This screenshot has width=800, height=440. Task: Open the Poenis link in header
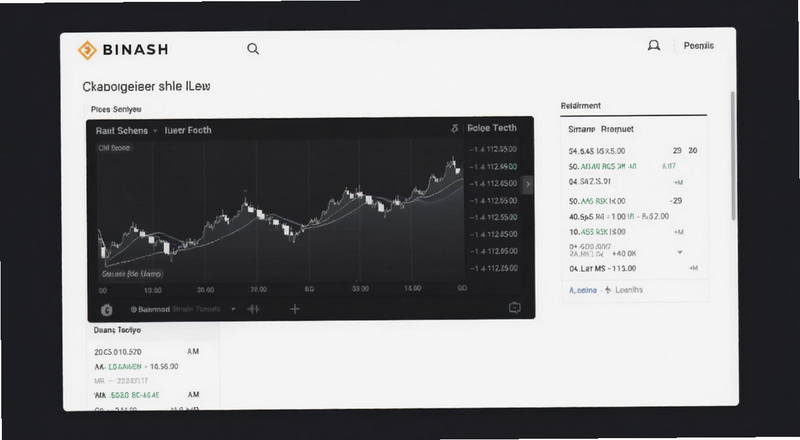click(x=698, y=45)
